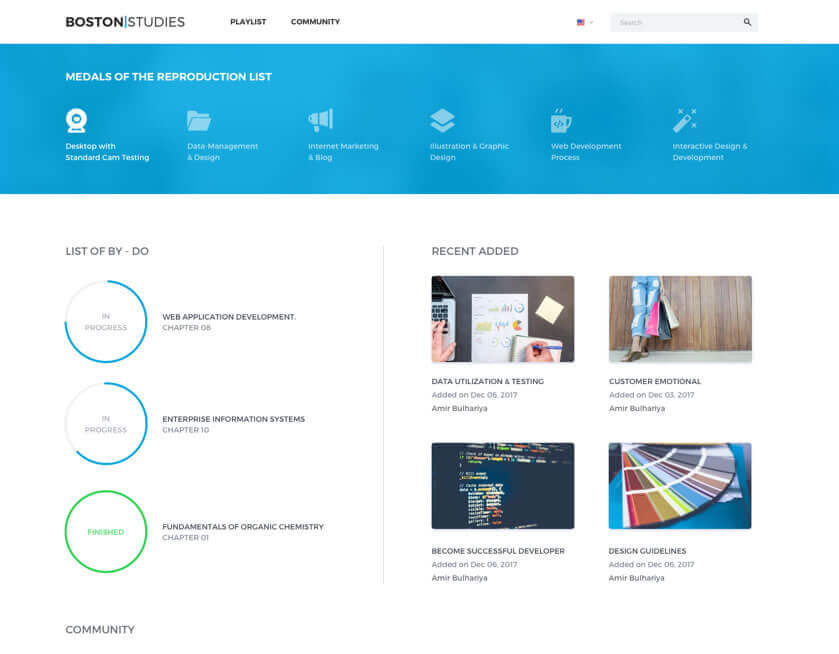Click author Amir Bulhariya under Design Guidelines

coord(637,578)
